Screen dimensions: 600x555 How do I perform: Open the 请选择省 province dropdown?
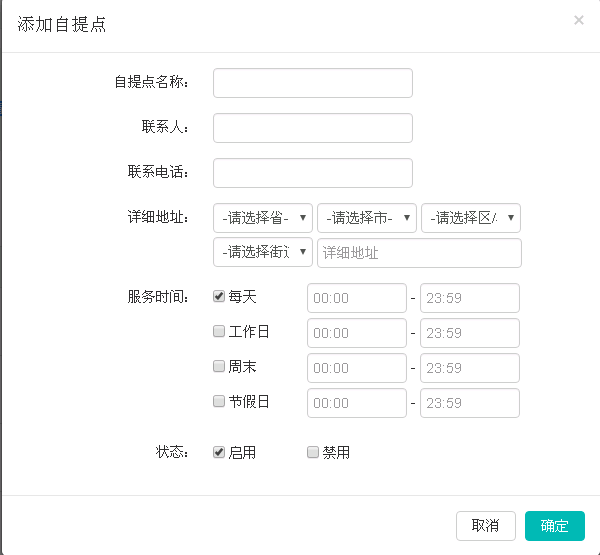(x=262, y=218)
